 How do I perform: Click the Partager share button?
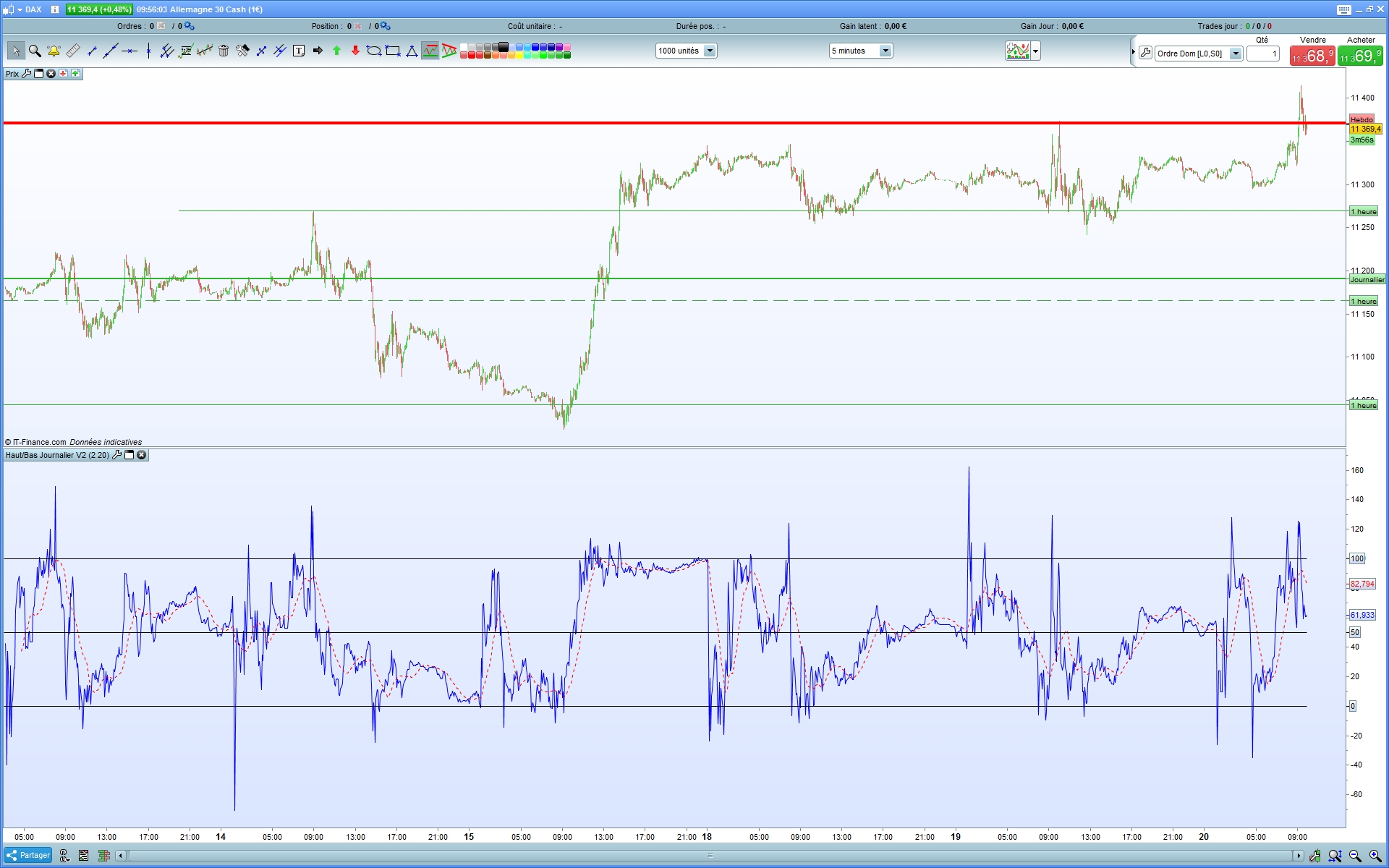click(x=28, y=855)
